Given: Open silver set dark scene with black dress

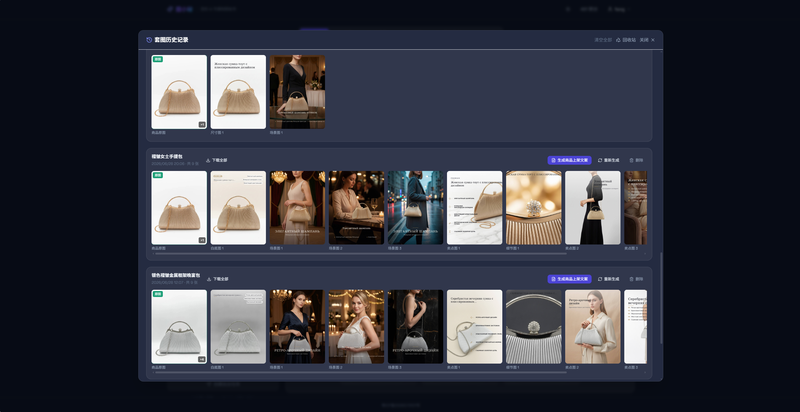Looking at the screenshot, I should point(415,326).
